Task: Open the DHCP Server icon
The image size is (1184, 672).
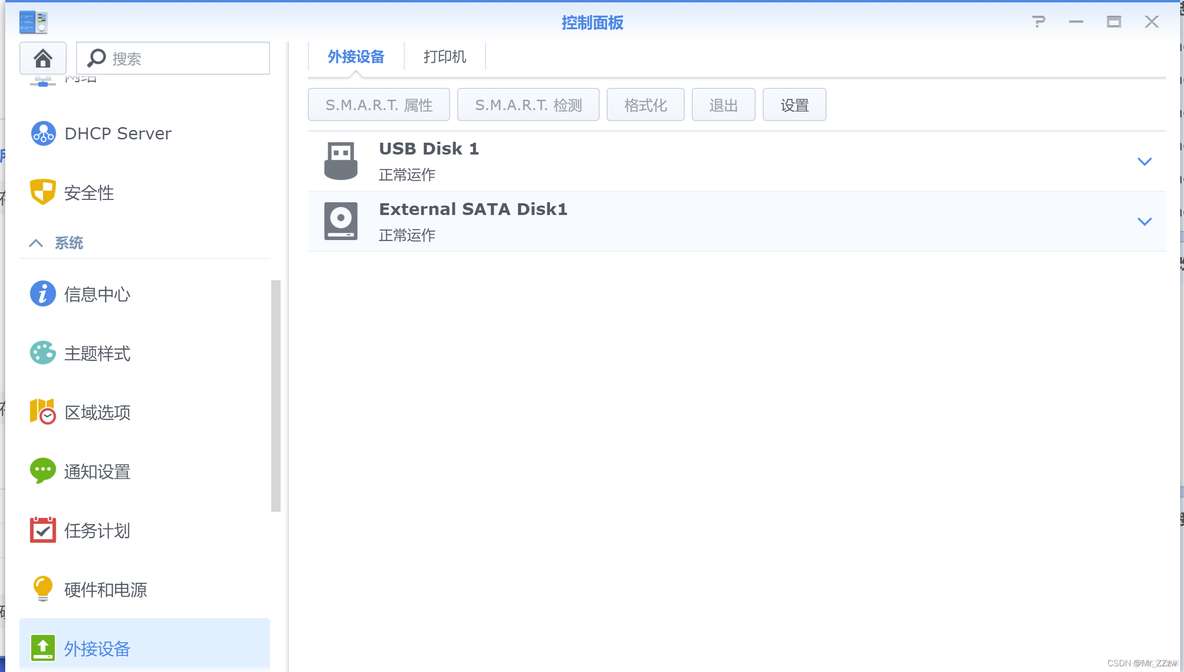Action: pyautogui.click(x=43, y=134)
